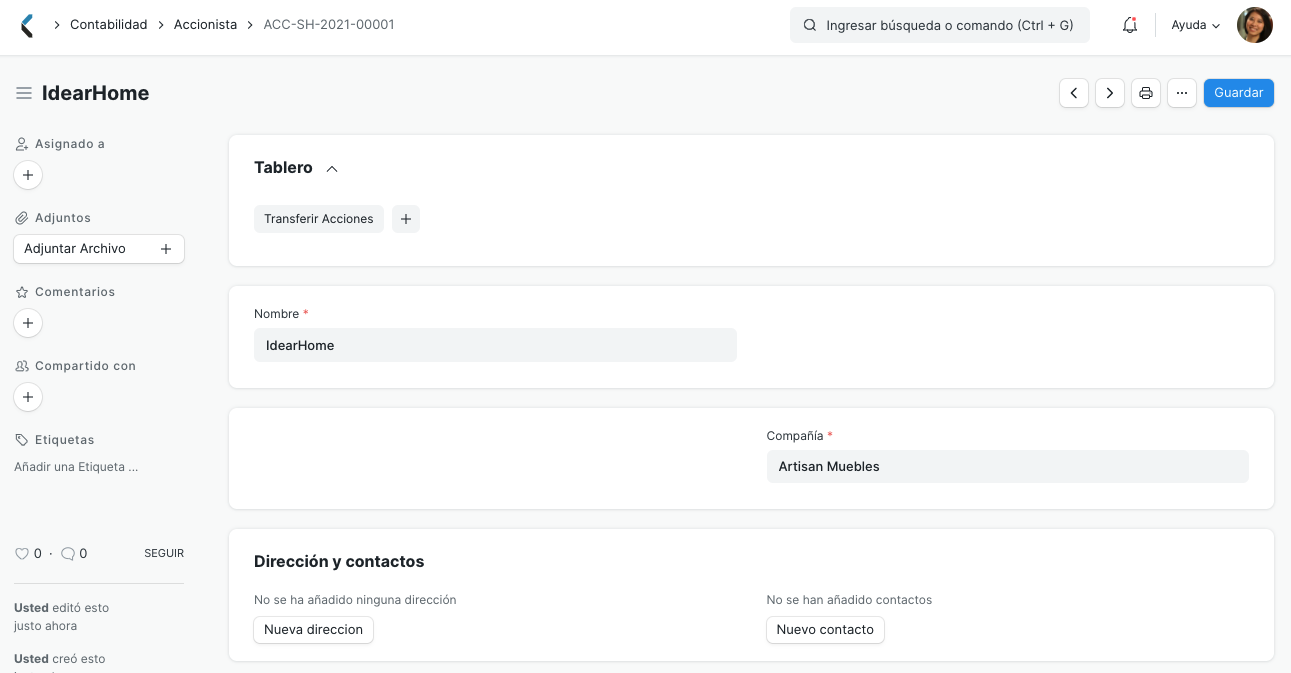Share document with plus button

[x=28, y=397]
